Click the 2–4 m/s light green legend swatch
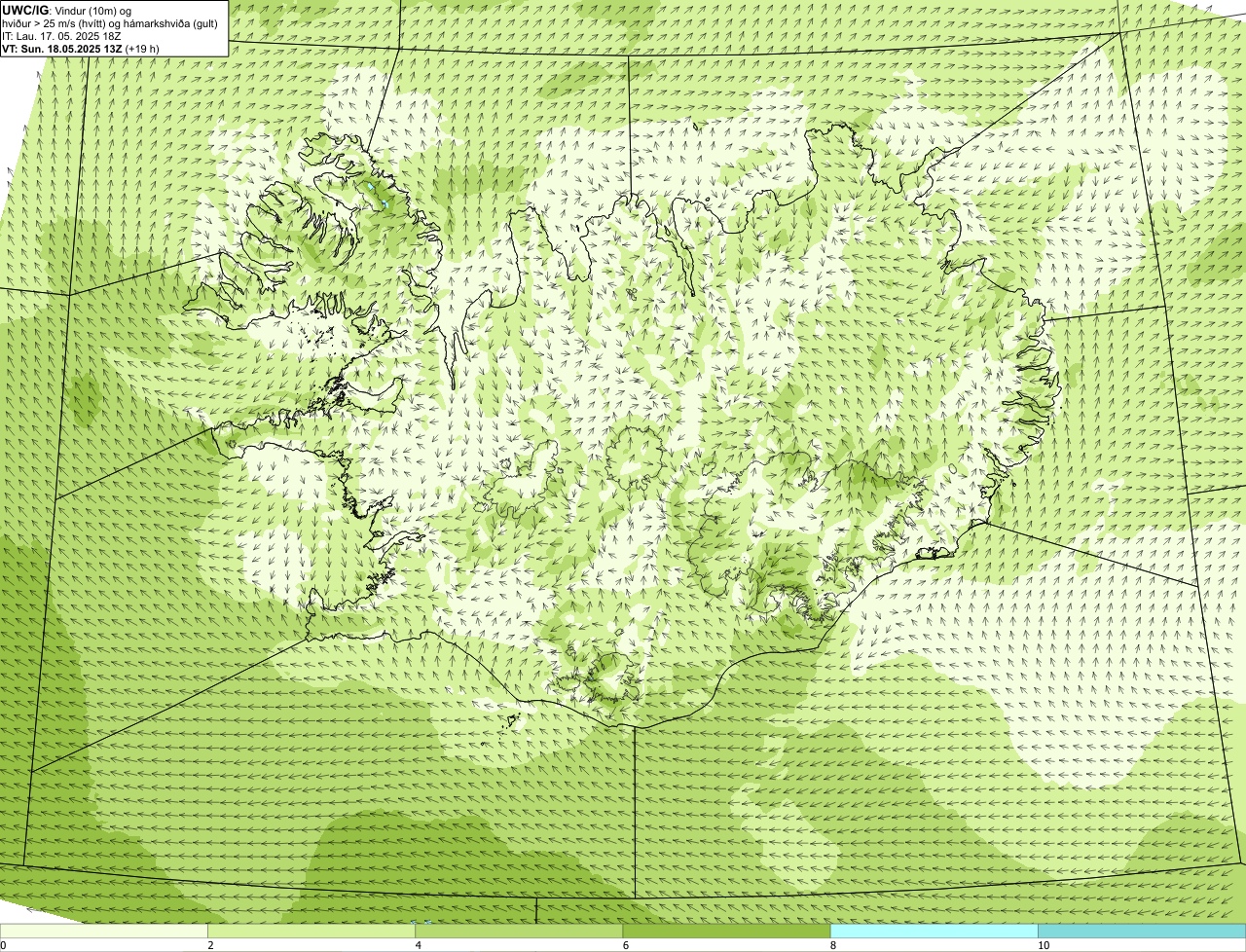This screenshot has width=1246, height=952. coord(311,932)
